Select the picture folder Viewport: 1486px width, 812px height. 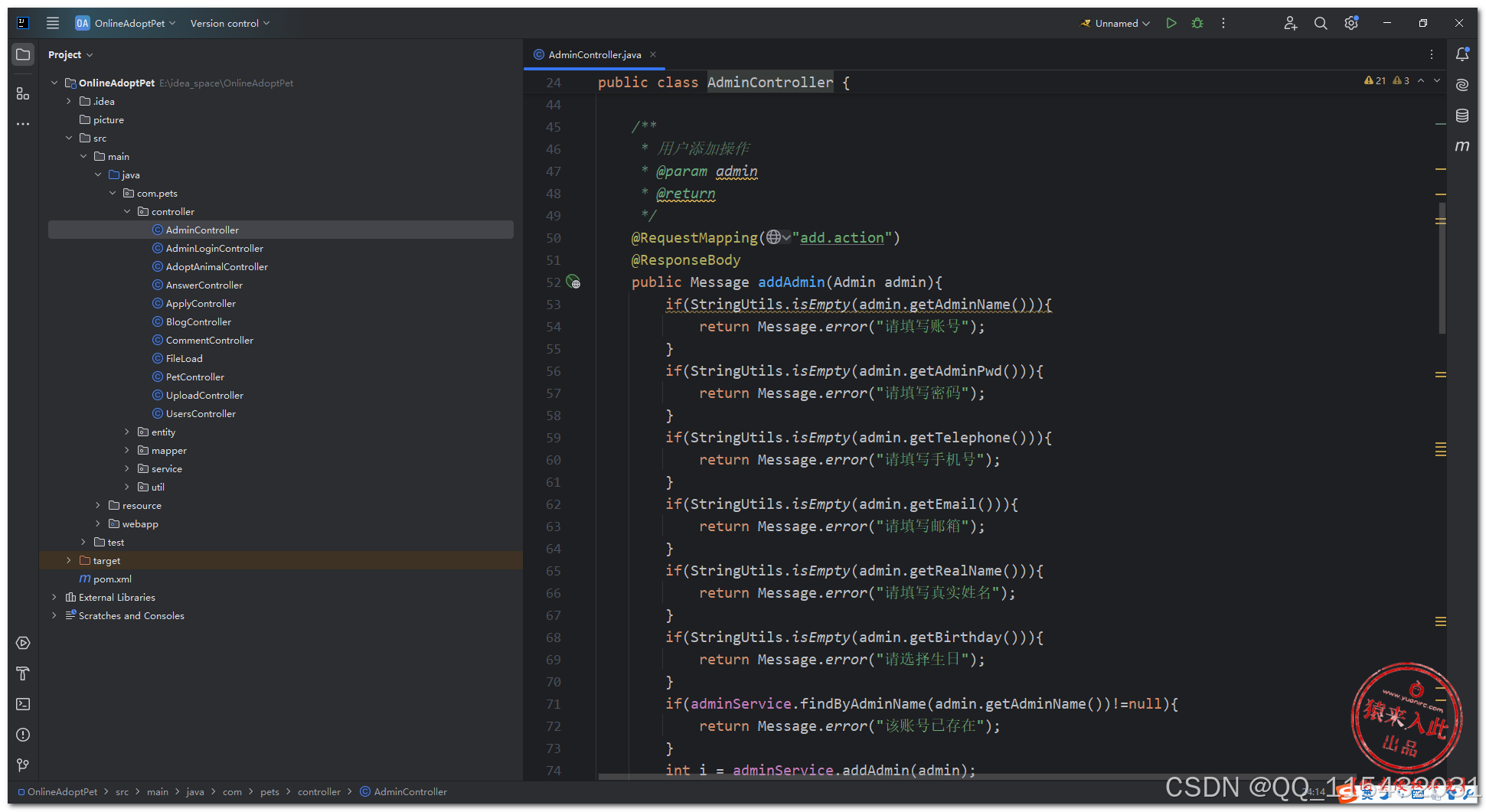click(x=108, y=119)
